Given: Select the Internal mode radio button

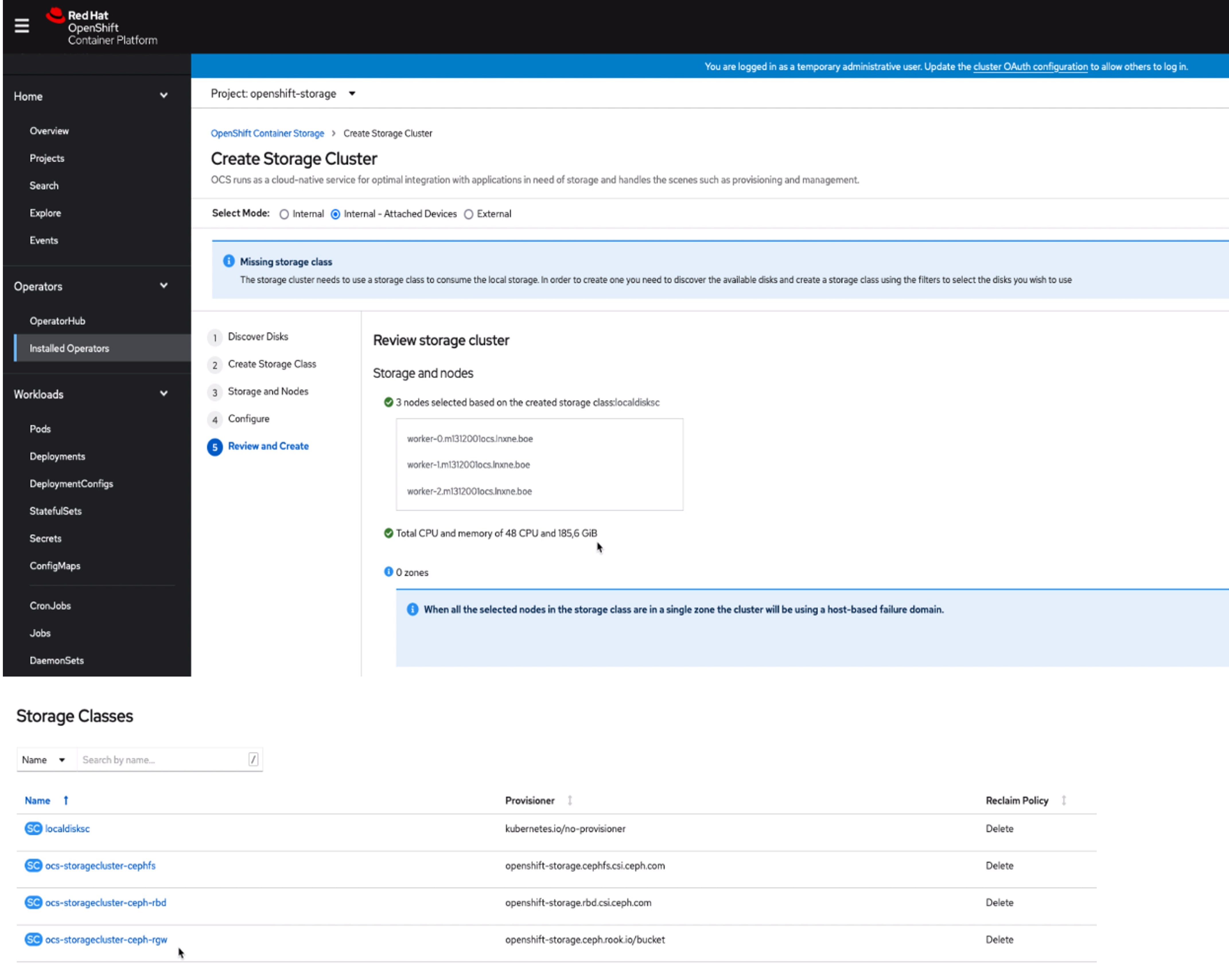Looking at the screenshot, I should tap(284, 214).
